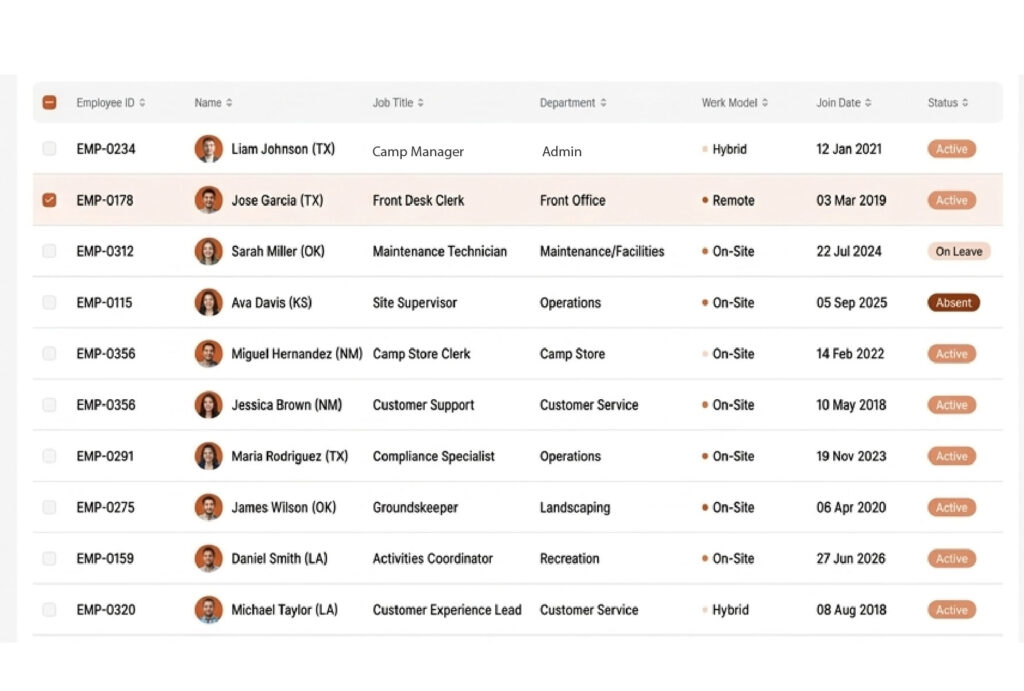Click the sort arrows beside Name
The image size is (1024, 691).
pyautogui.click(x=229, y=103)
